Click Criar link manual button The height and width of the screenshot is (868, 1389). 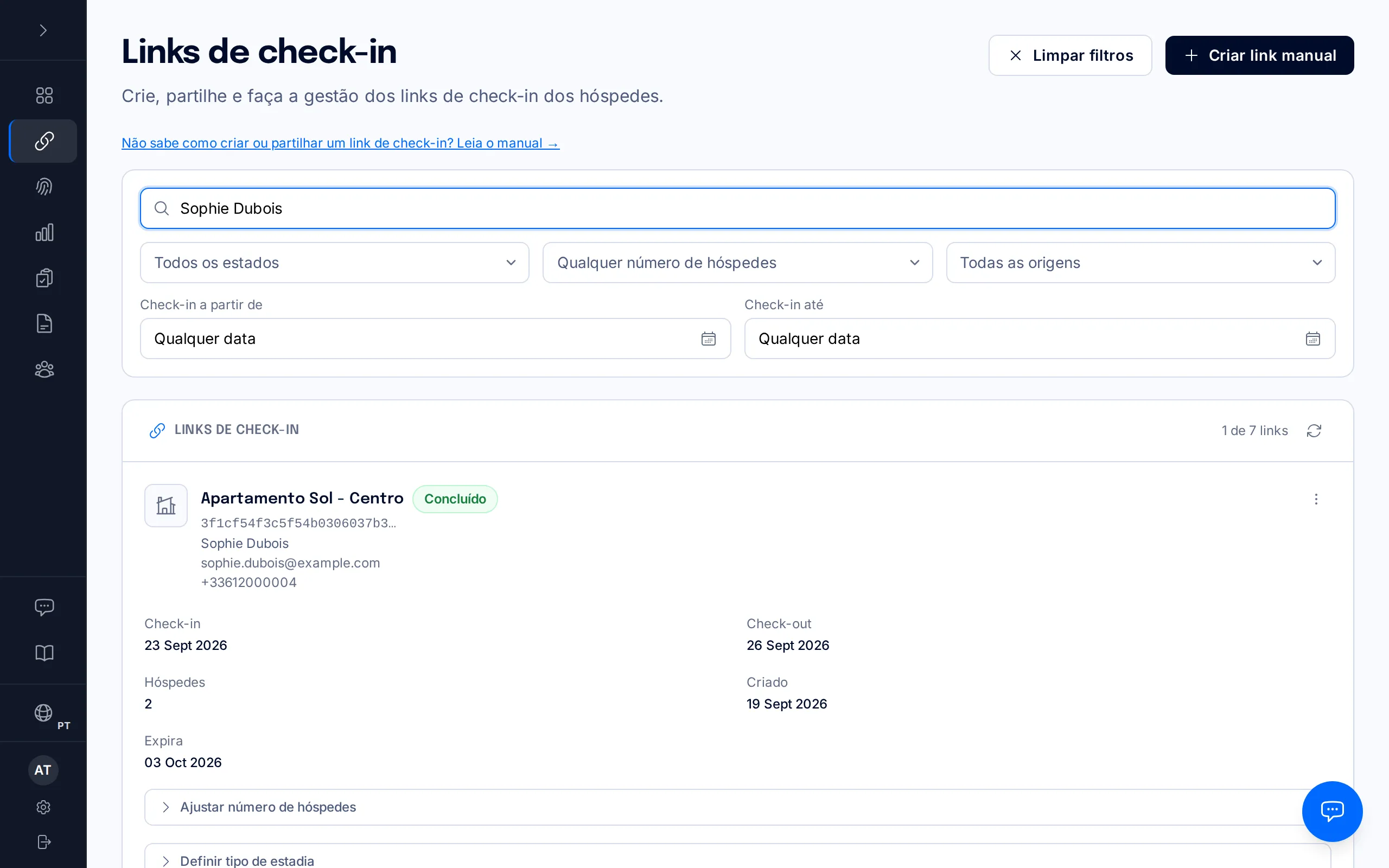1259,55
